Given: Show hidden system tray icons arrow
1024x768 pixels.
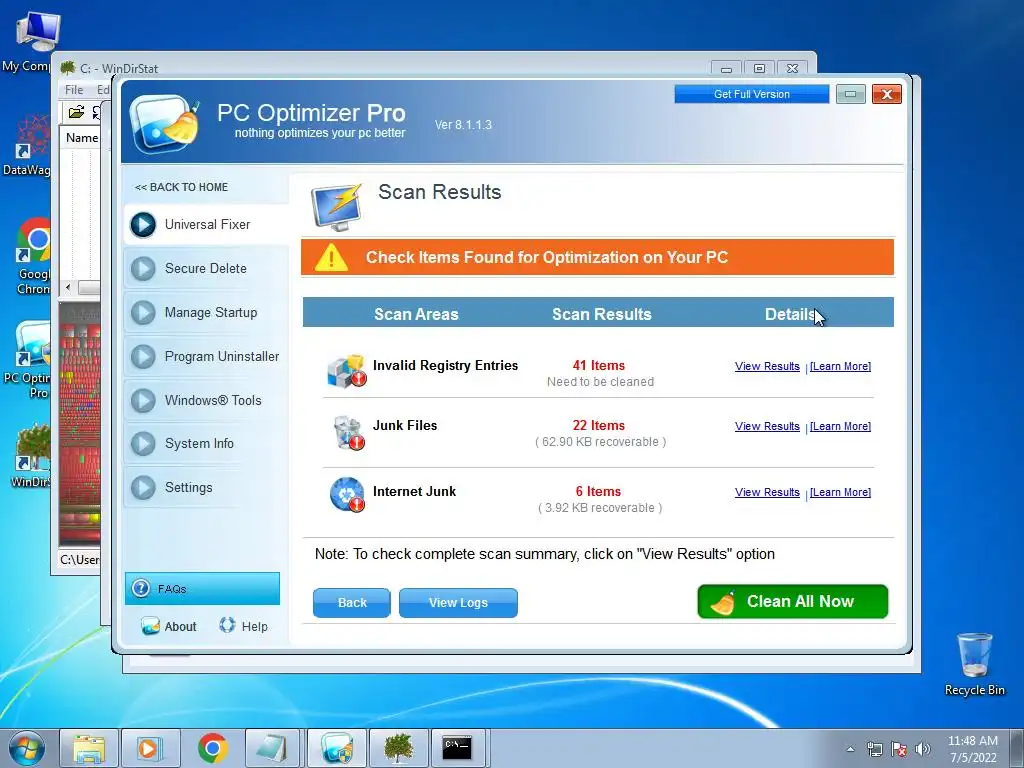Looking at the screenshot, I should click(850, 749).
